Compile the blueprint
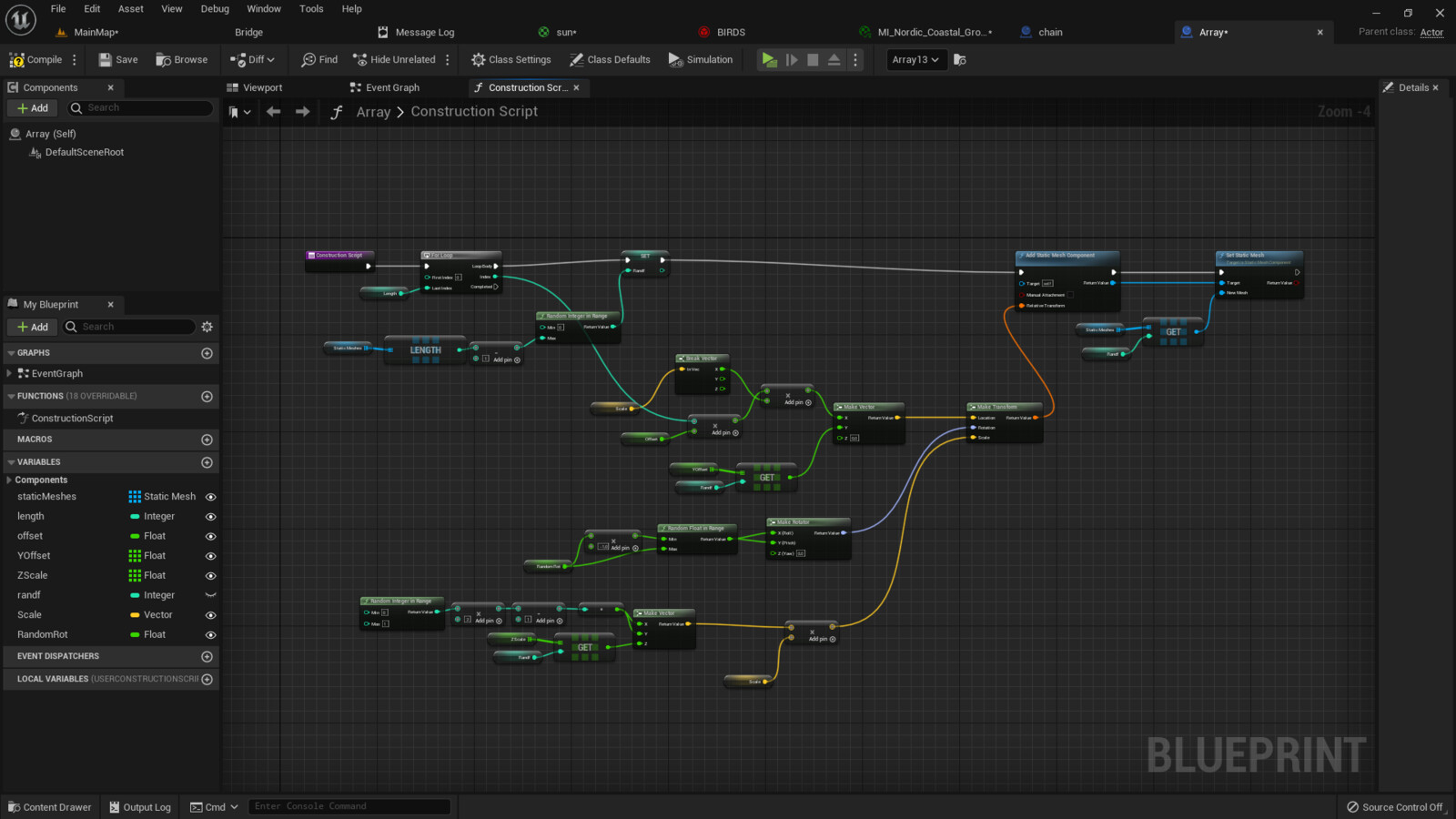1456x819 pixels. point(35,59)
